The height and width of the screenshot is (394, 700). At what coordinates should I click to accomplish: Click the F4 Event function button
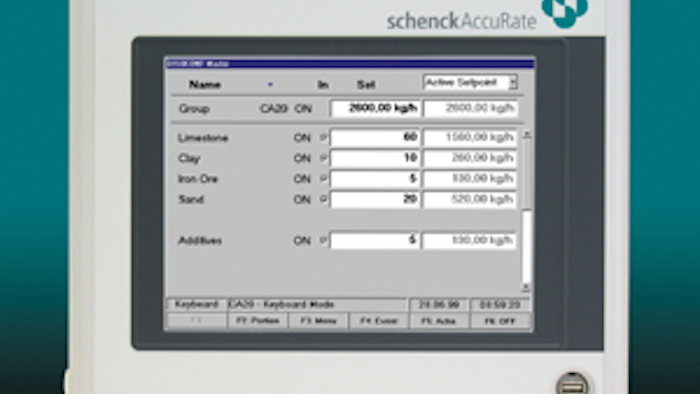(x=379, y=321)
